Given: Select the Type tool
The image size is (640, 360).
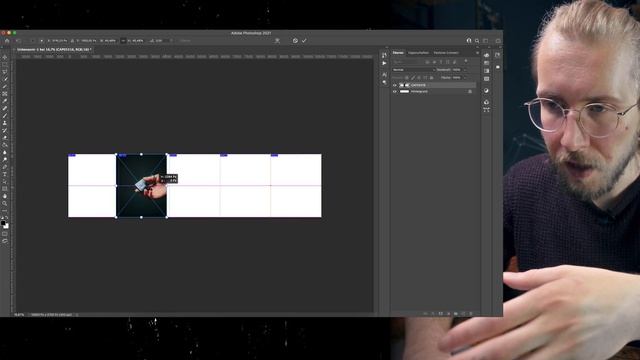Looking at the screenshot, I should [x=5, y=174].
